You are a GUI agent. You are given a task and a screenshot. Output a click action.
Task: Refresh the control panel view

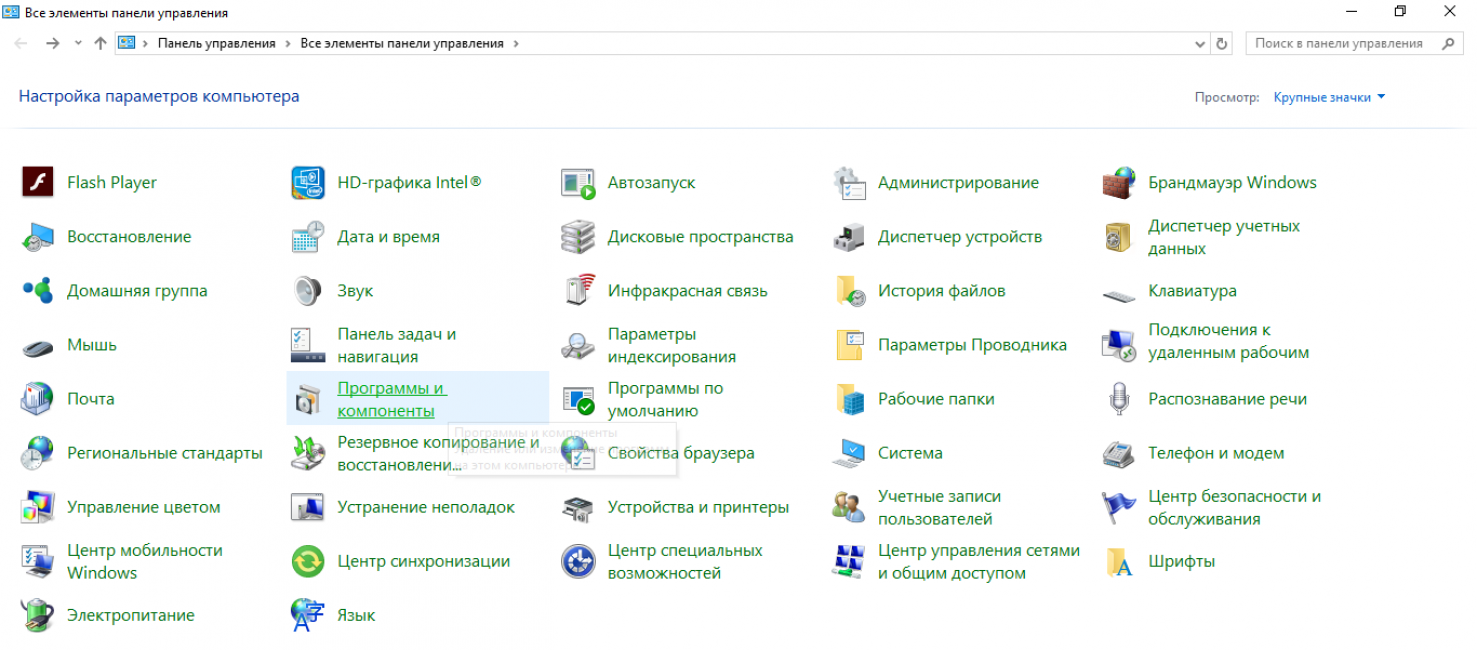coord(1221,44)
